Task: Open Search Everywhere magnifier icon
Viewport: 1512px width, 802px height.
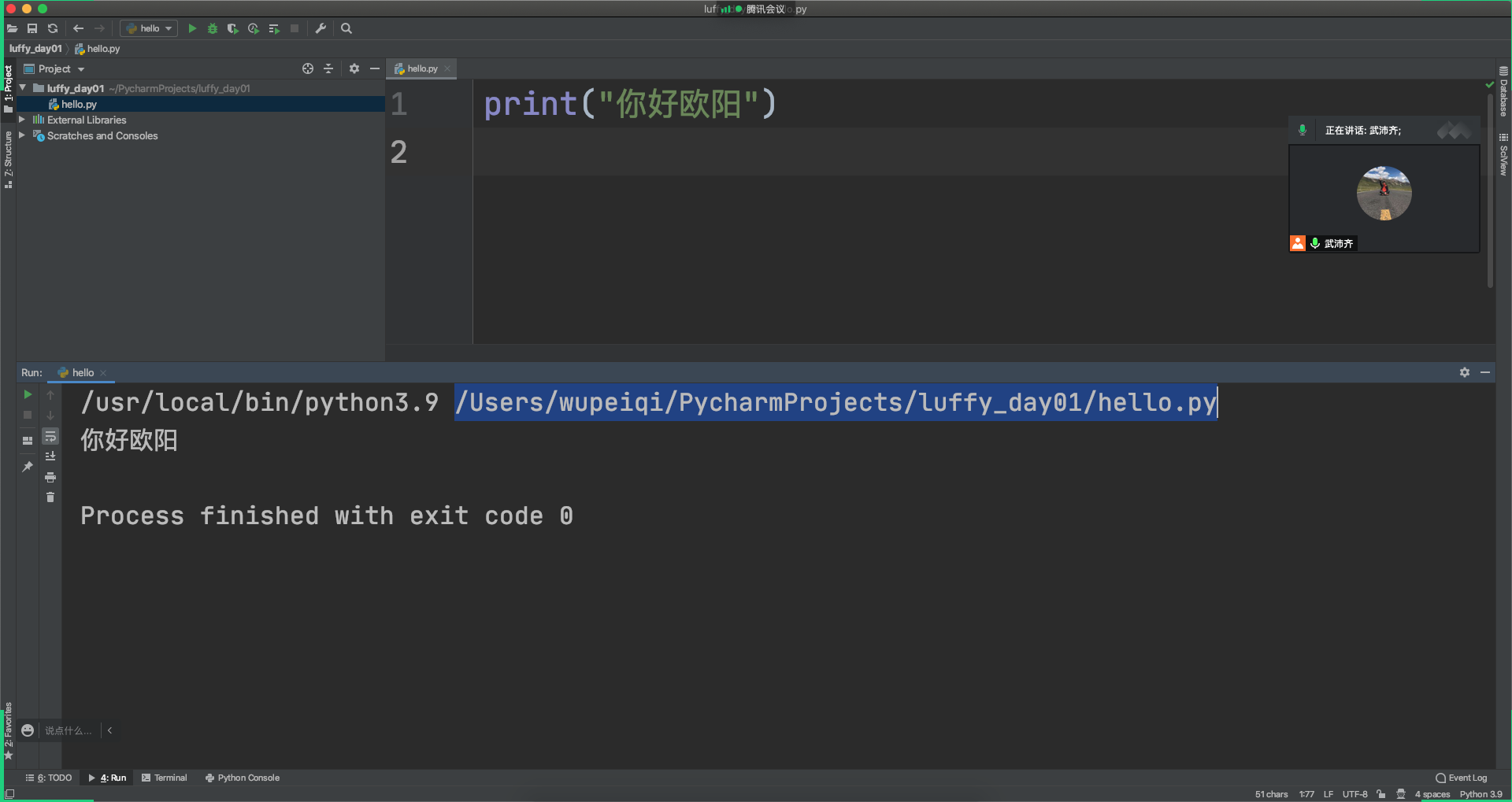Action: (346, 28)
